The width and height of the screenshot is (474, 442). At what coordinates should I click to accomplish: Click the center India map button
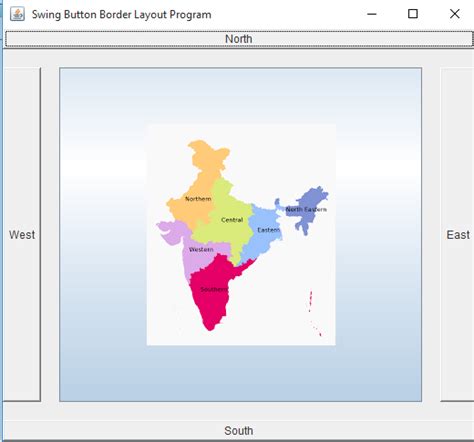point(241,235)
